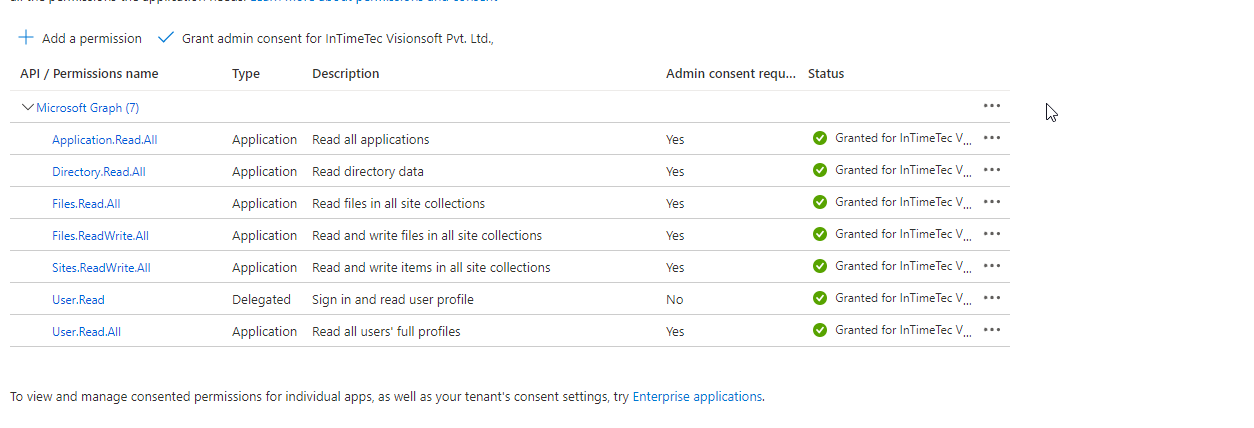1254x428 pixels.
Task: Open the ellipsis menu for Microsoft Graph group
Action: (x=992, y=106)
